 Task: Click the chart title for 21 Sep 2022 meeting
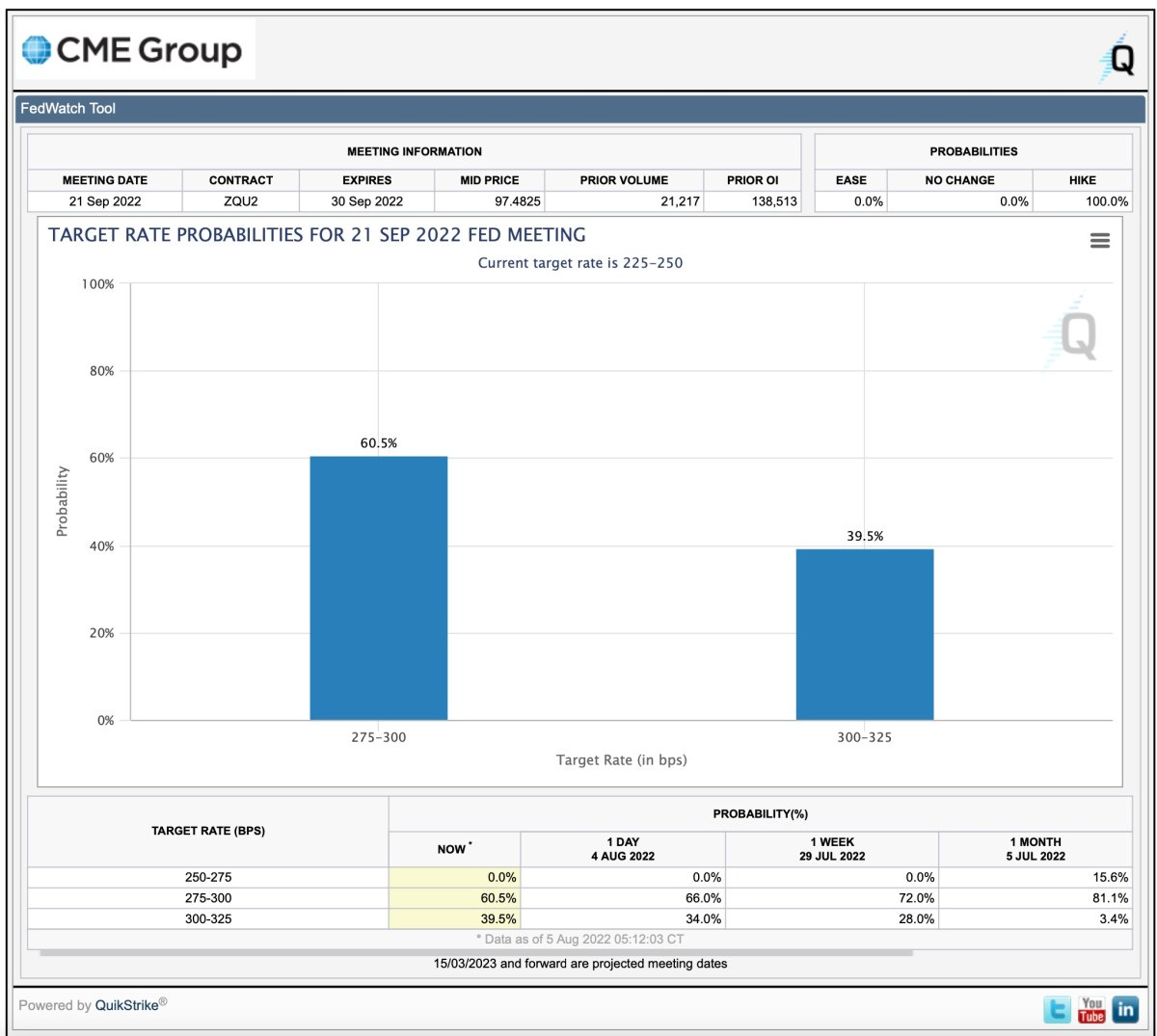[x=317, y=235]
